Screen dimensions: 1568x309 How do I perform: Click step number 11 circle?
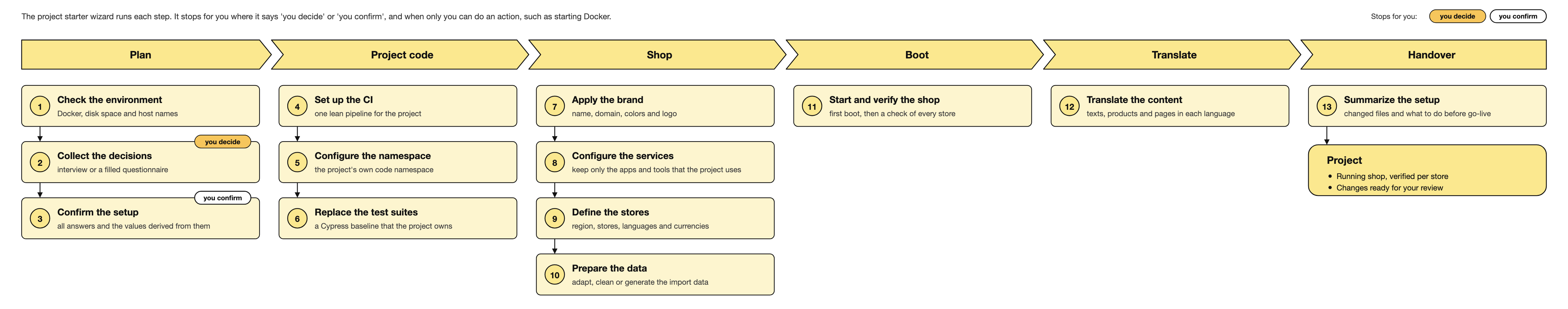pyautogui.click(x=812, y=106)
